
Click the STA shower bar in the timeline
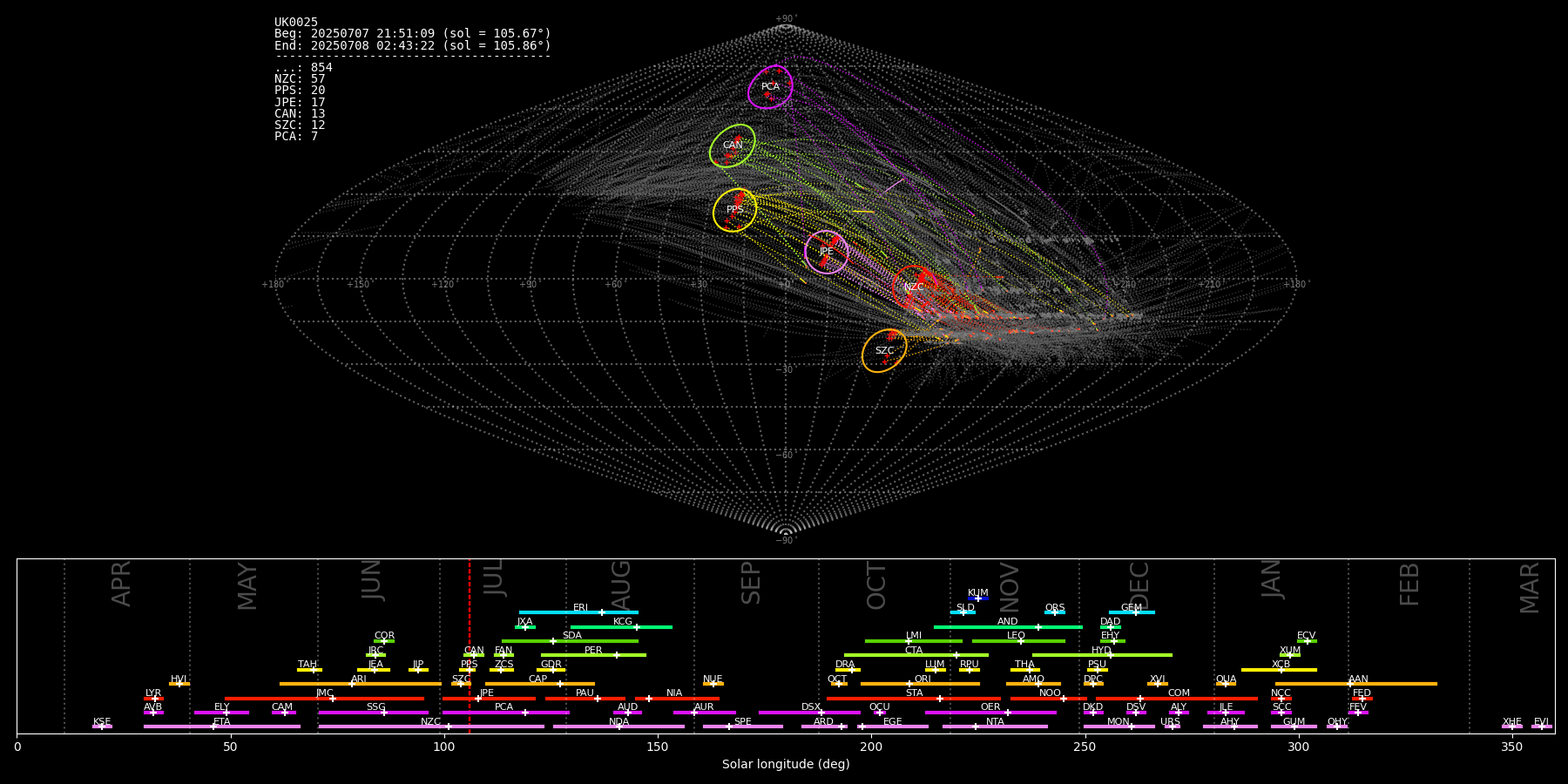pos(914,698)
